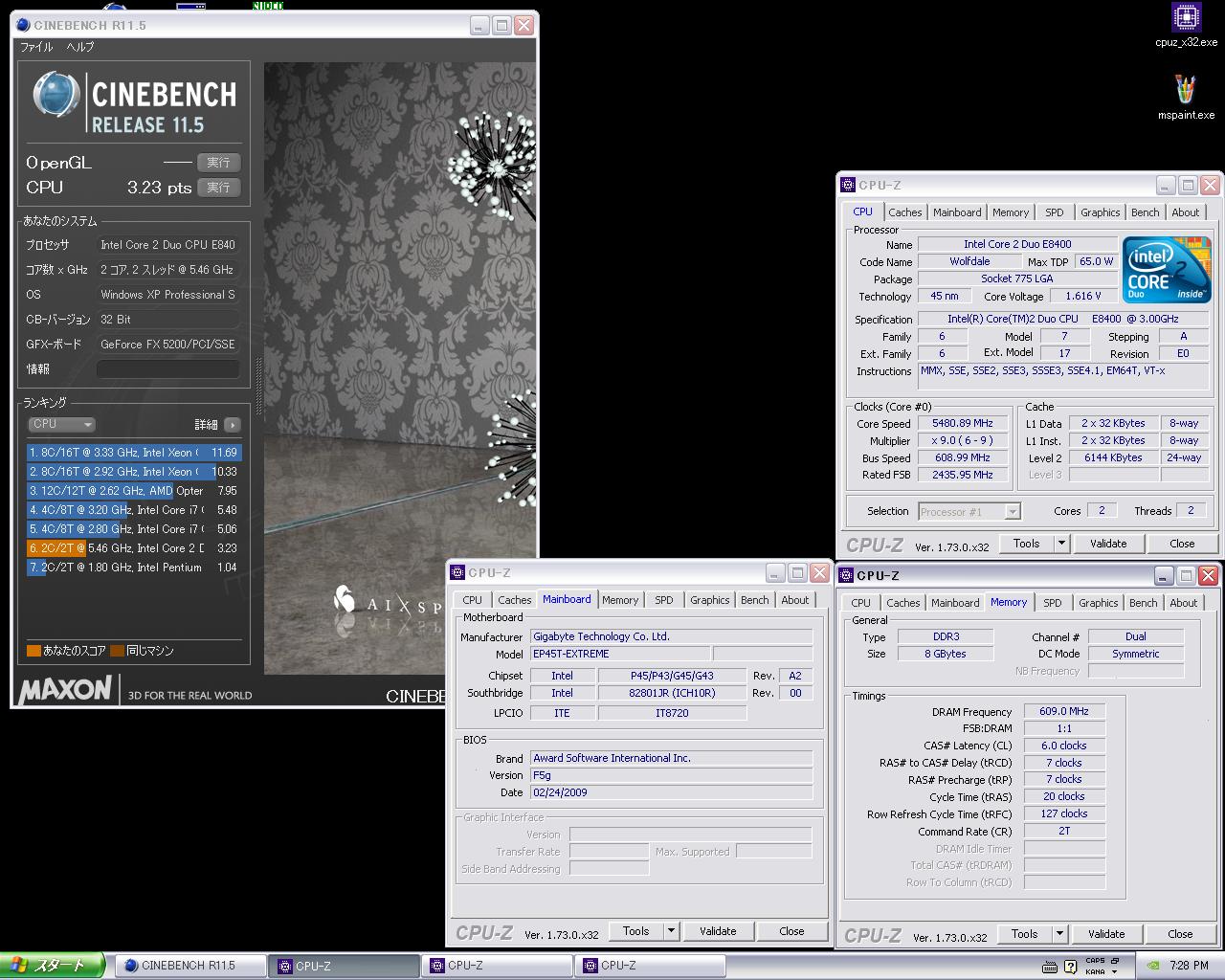This screenshot has height=980, width=1225.
Task: Switch to Memory tab in top CPU-Z window
Action: (1011, 212)
